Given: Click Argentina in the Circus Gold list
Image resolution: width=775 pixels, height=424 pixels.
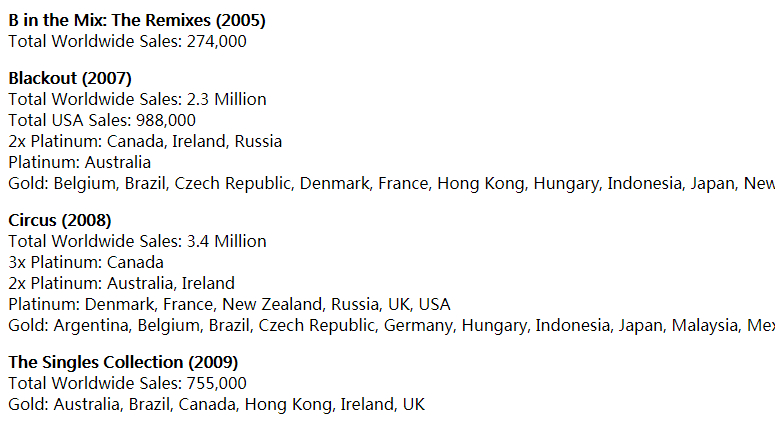Looking at the screenshot, I should [x=92, y=326].
